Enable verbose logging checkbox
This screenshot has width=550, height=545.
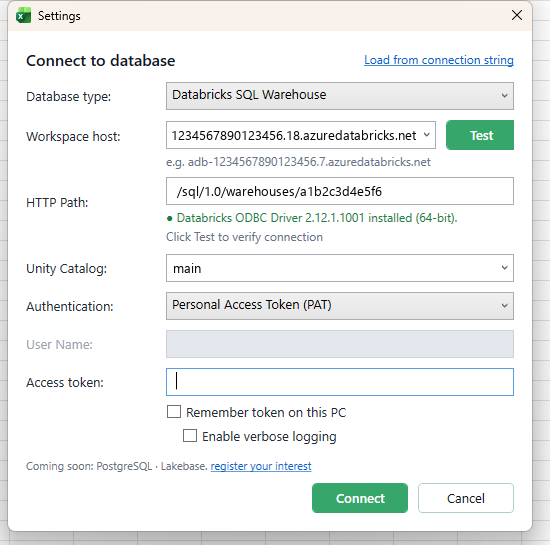pyautogui.click(x=190, y=436)
